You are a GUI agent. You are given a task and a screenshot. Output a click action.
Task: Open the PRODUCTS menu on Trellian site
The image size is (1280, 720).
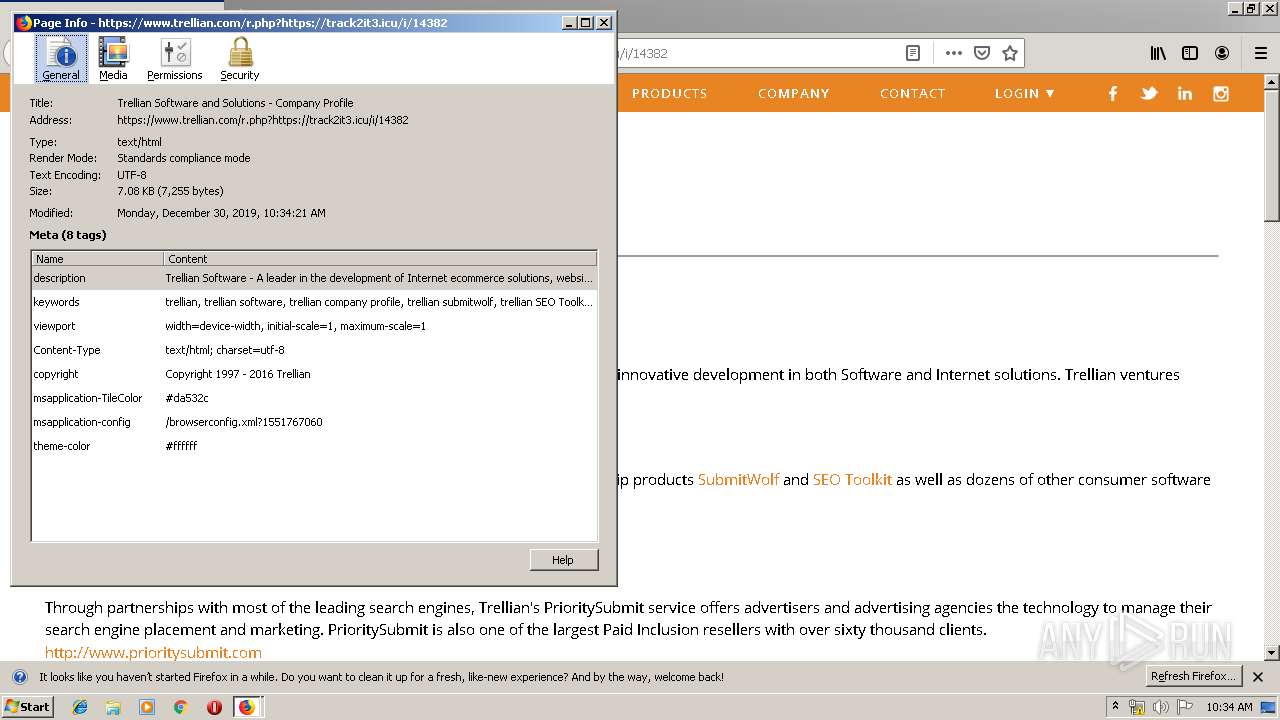click(670, 93)
